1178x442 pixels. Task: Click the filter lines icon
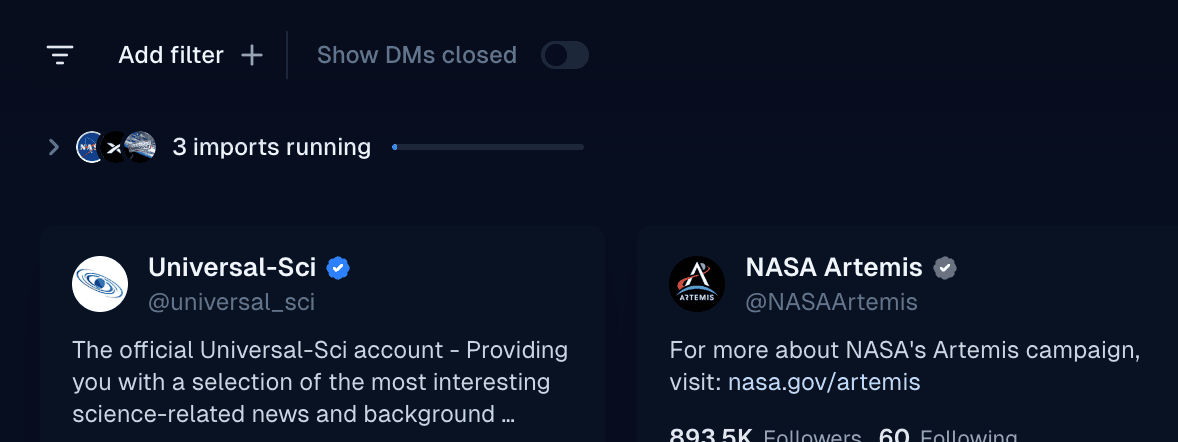pos(60,55)
